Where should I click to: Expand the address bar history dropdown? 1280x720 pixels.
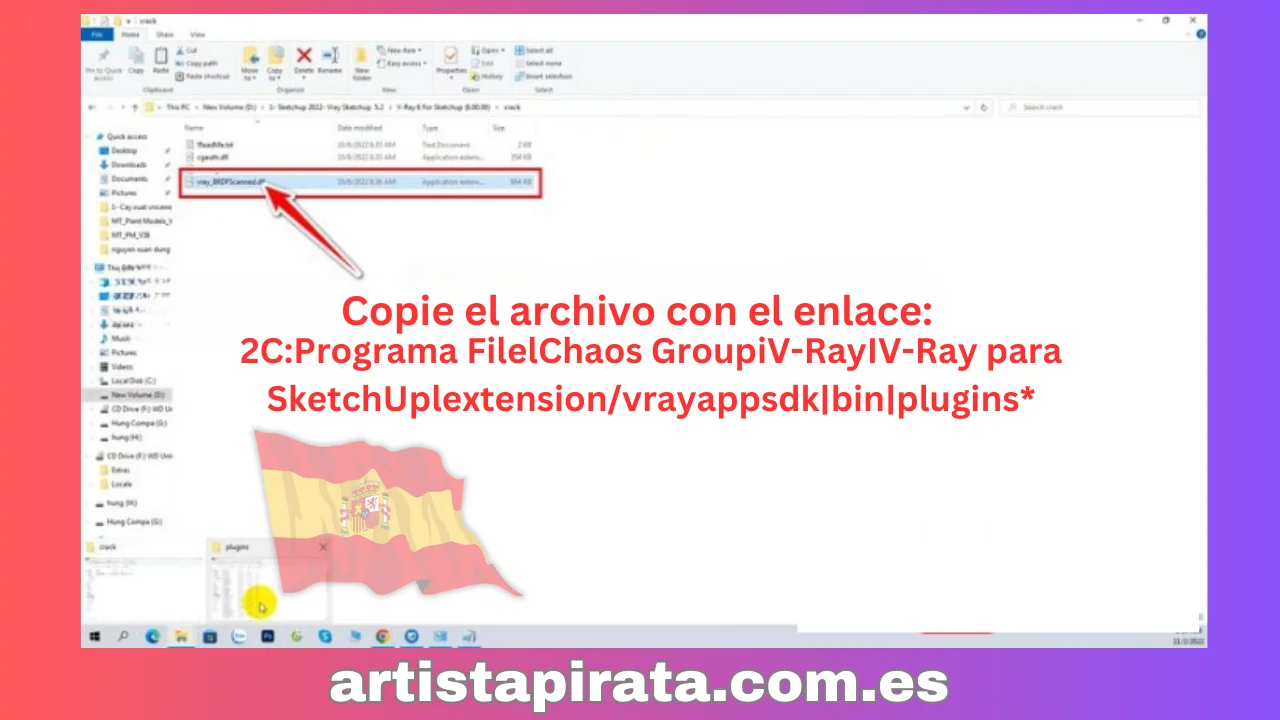(x=966, y=107)
